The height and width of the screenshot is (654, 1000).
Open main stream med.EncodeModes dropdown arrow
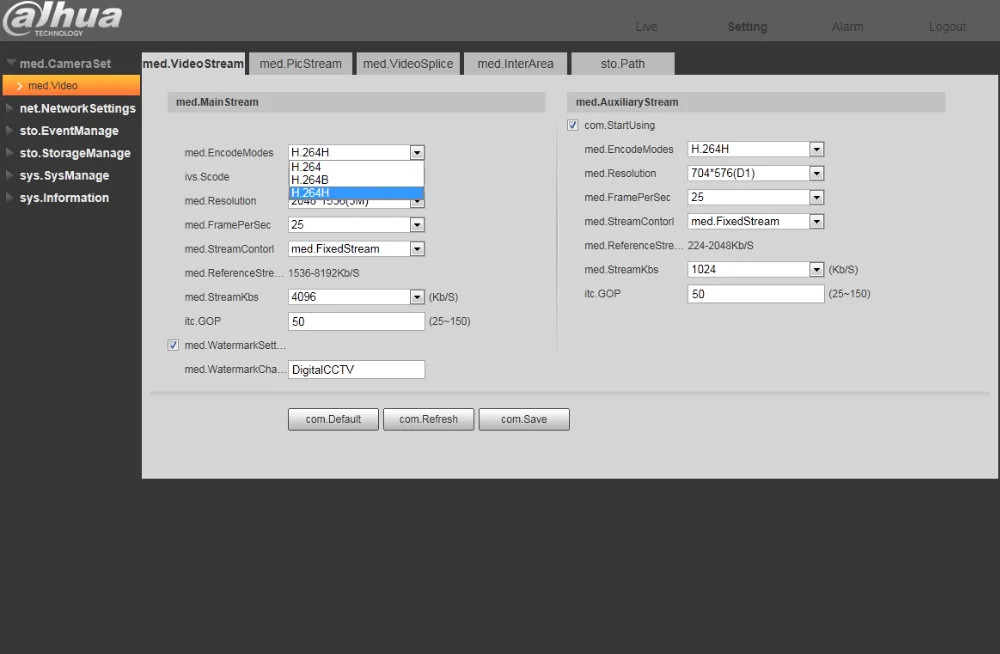pyautogui.click(x=417, y=152)
